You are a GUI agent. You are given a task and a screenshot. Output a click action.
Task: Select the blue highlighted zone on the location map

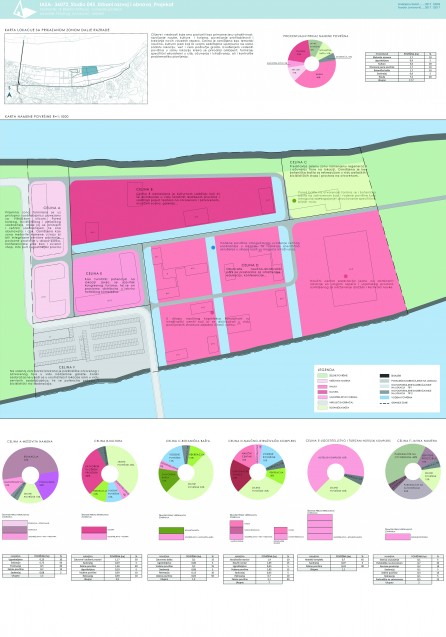90,71
